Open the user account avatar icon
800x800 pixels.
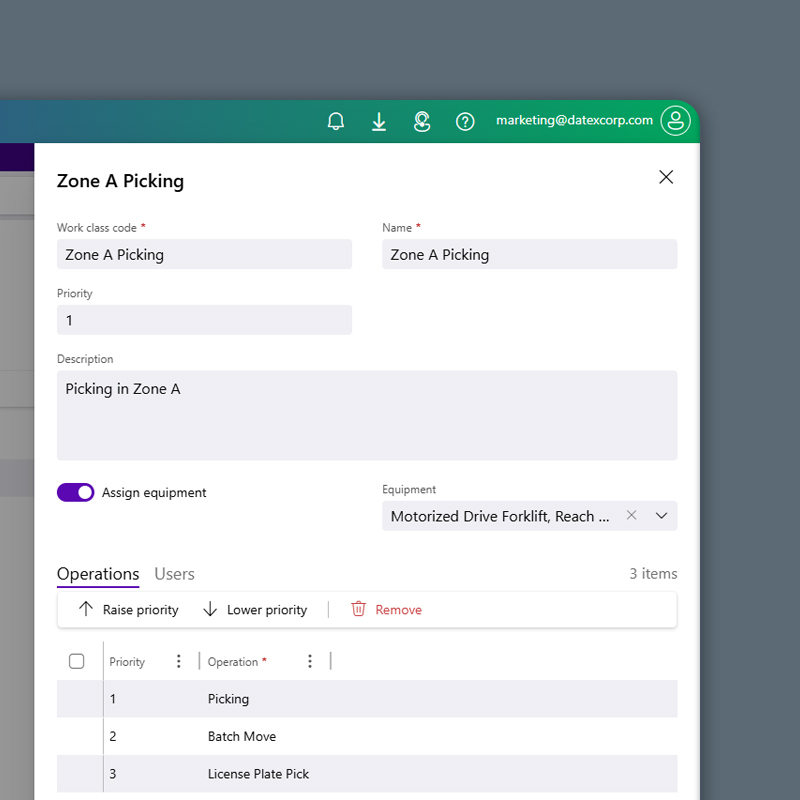pos(676,121)
